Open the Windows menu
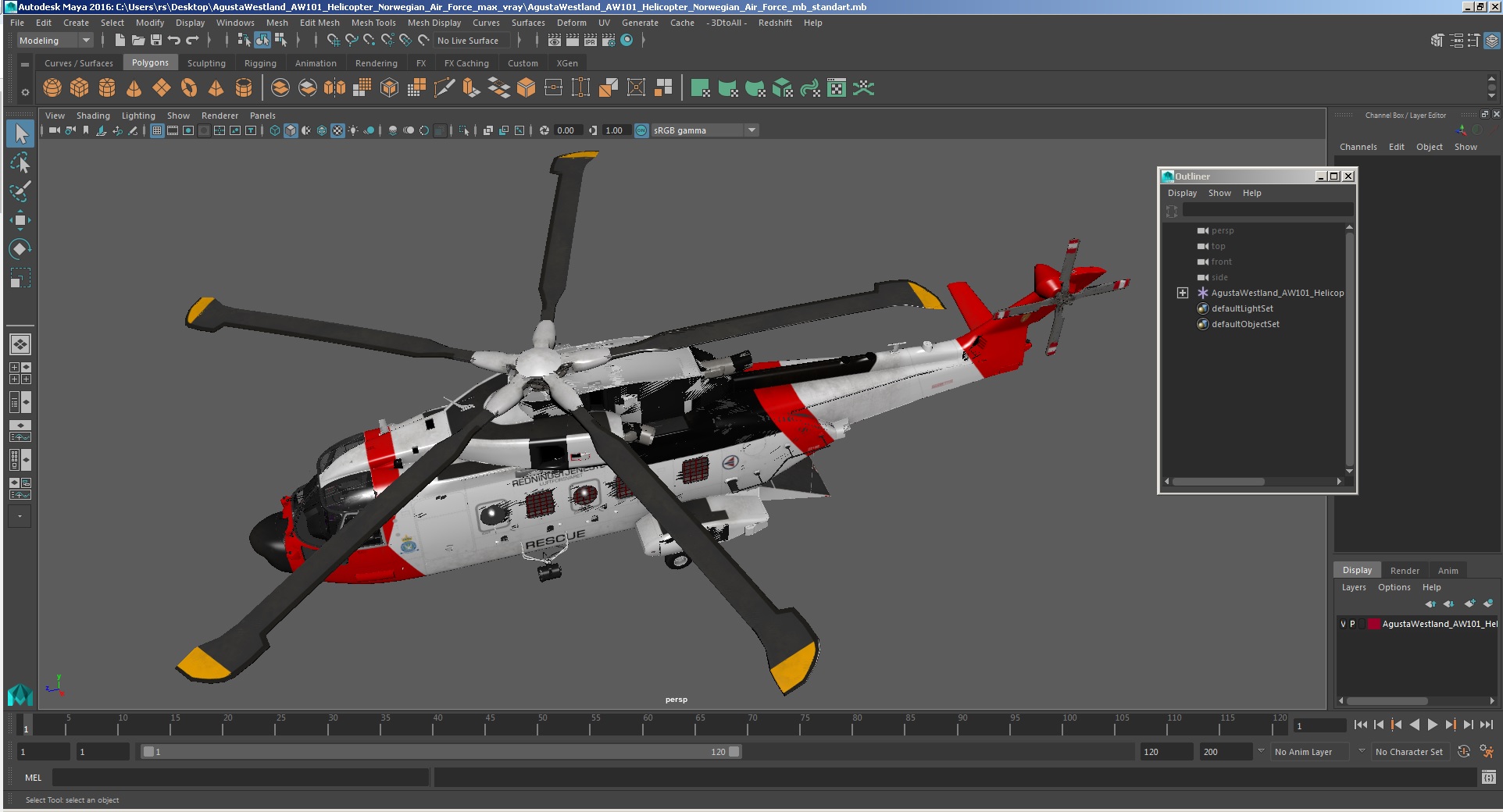This screenshot has width=1503, height=812. pyautogui.click(x=235, y=23)
